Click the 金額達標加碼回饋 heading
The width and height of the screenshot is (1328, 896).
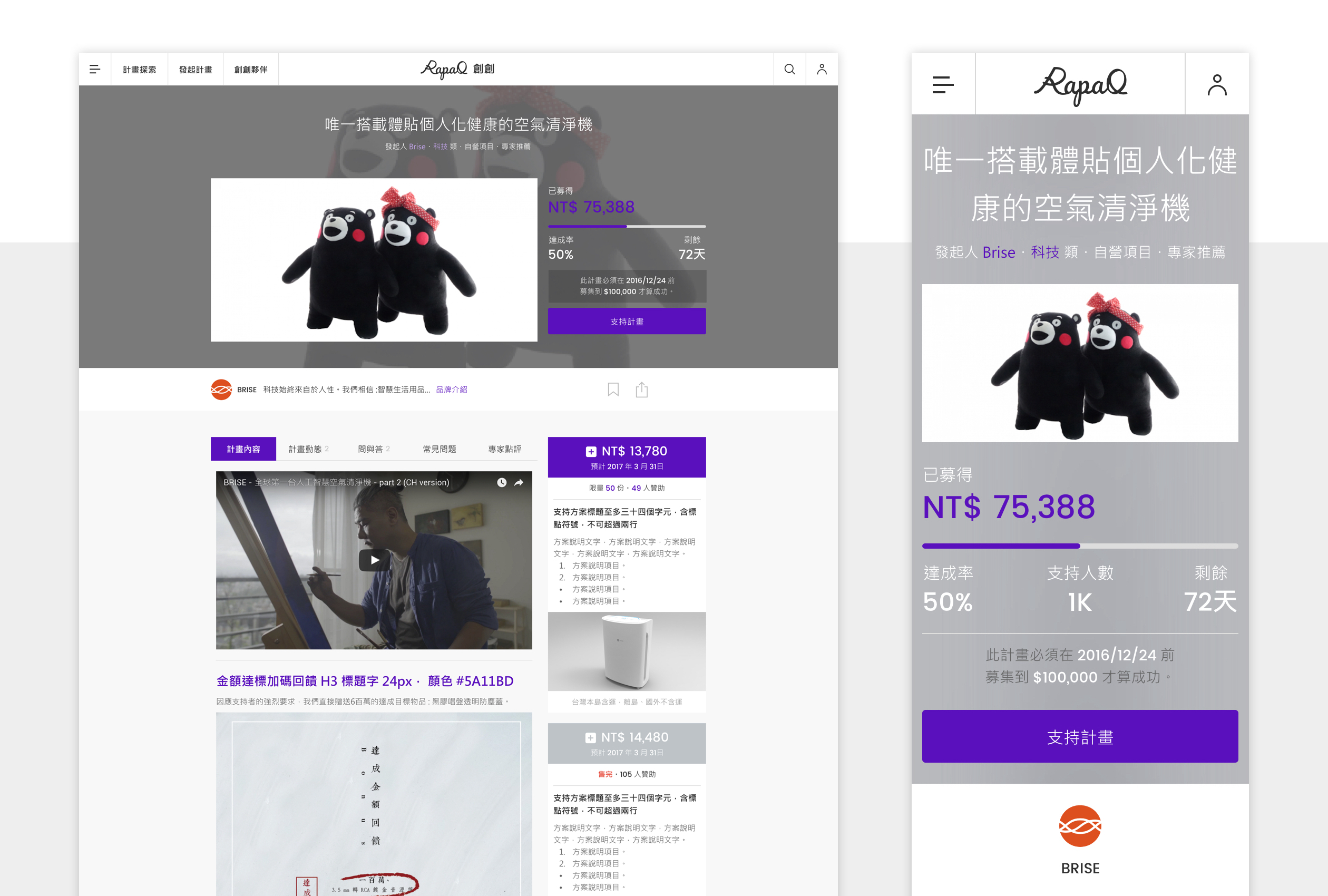(x=365, y=680)
